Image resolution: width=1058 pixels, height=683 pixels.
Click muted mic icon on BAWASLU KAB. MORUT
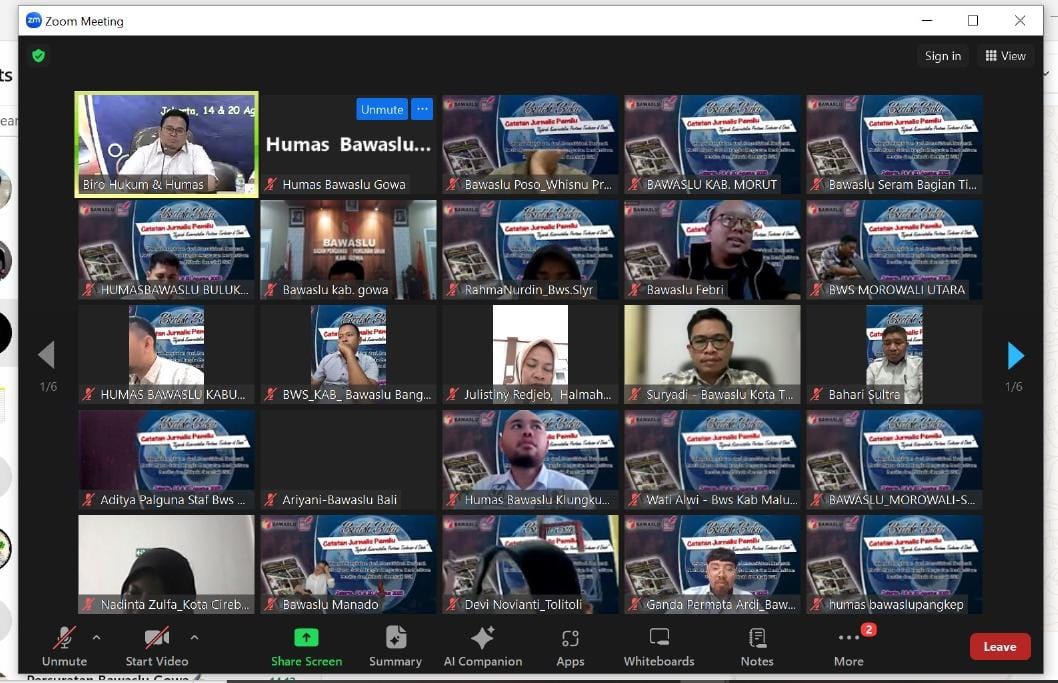click(x=635, y=184)
